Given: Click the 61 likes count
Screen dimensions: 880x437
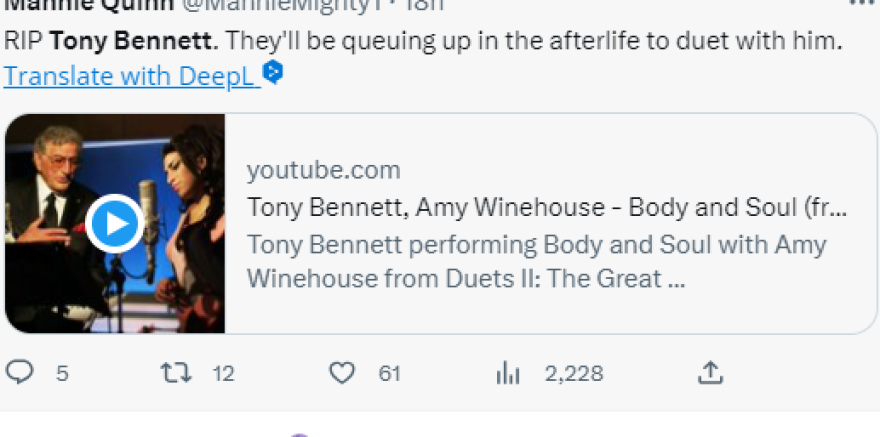Looking at the screenshot, I should coord(389,374).
